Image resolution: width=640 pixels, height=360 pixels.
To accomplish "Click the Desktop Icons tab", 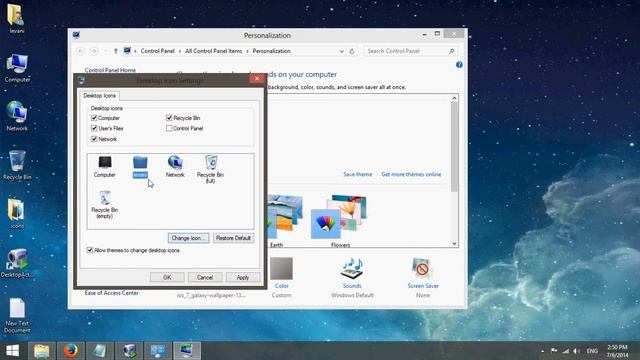I will click(x=100, y=96).
